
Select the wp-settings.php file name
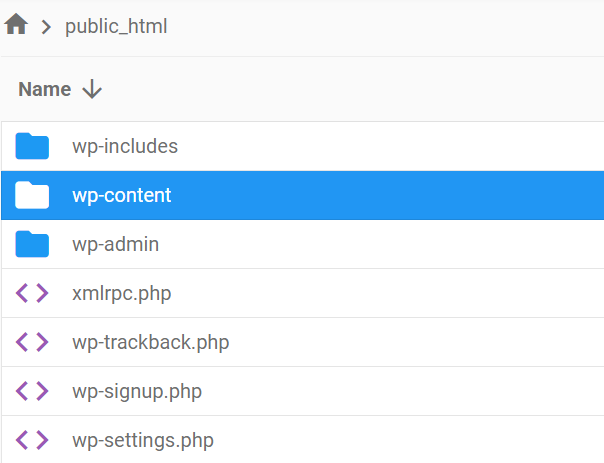[143, 440]
